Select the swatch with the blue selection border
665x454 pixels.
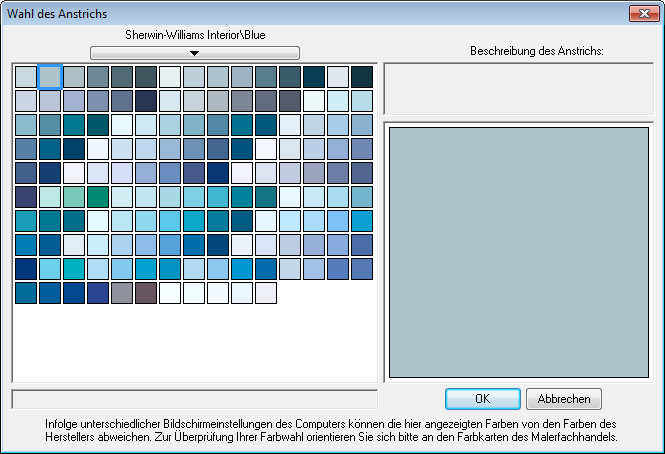50,77
